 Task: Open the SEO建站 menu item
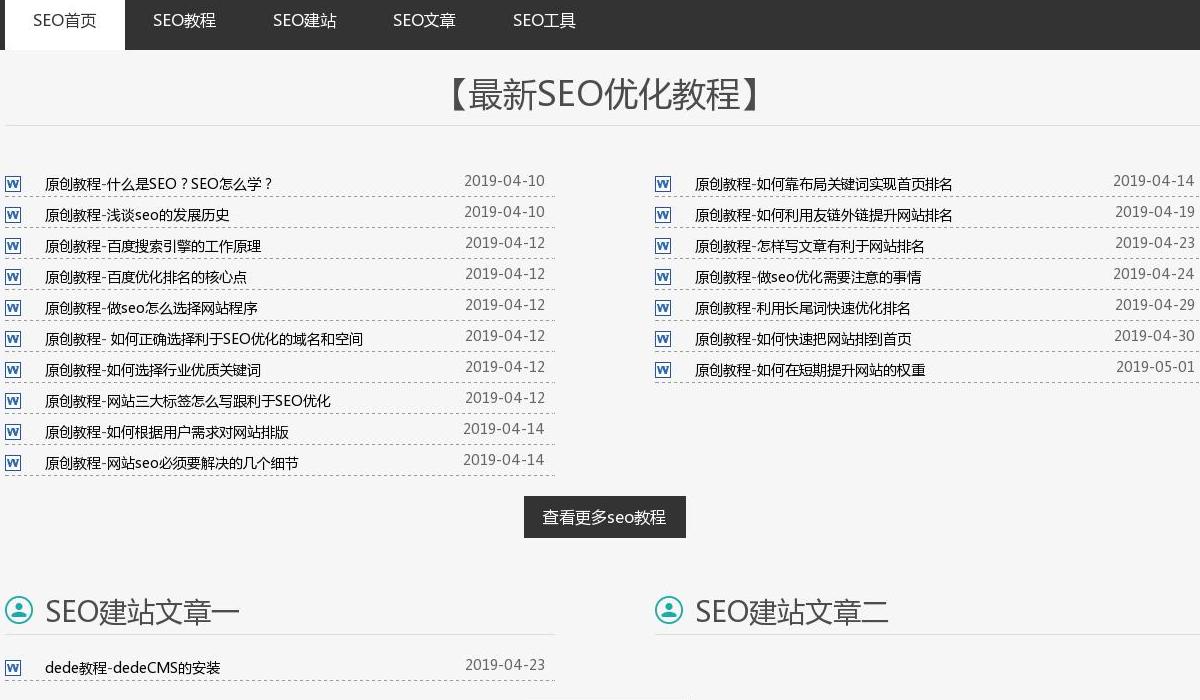tap(305, 21)
